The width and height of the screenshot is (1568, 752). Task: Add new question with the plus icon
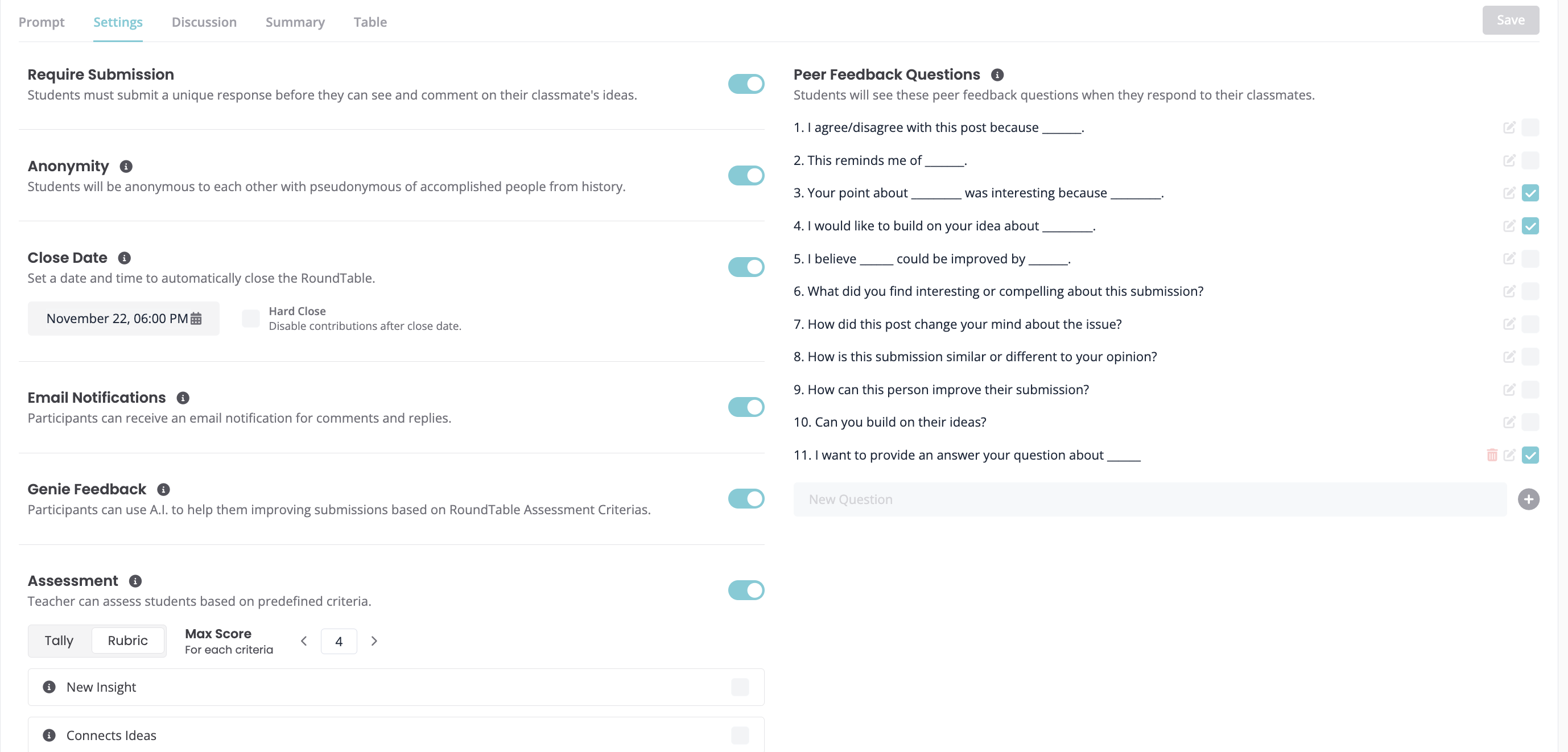pos(1528,499)
